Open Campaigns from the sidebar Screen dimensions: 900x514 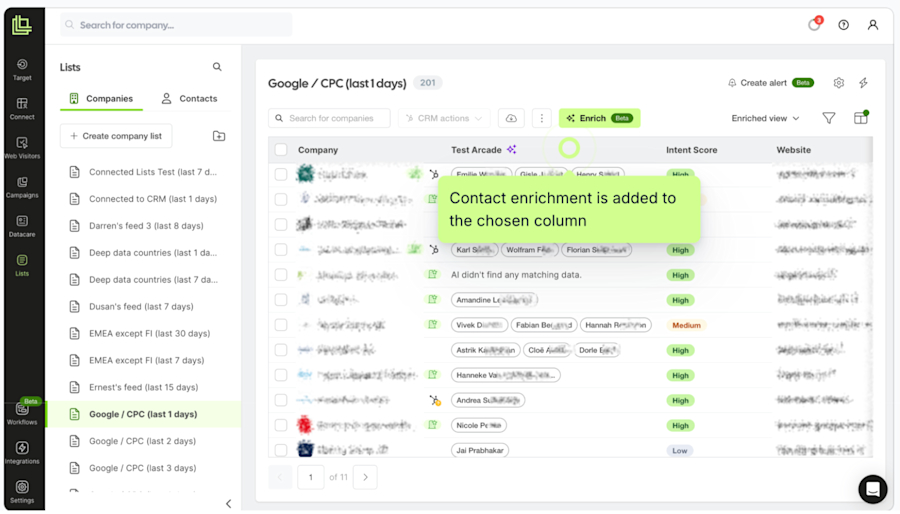pos(22,187)
